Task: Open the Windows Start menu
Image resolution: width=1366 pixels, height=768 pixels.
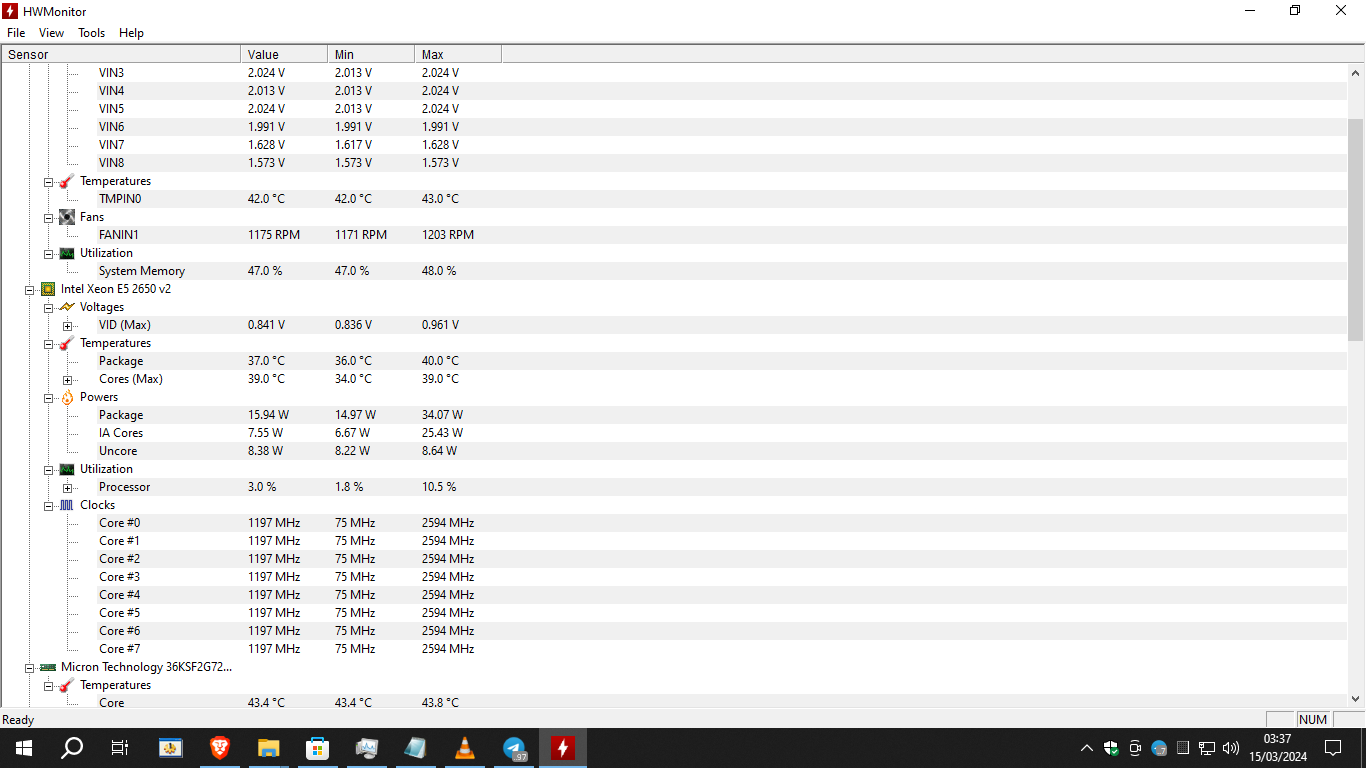Action: [23, 748]
